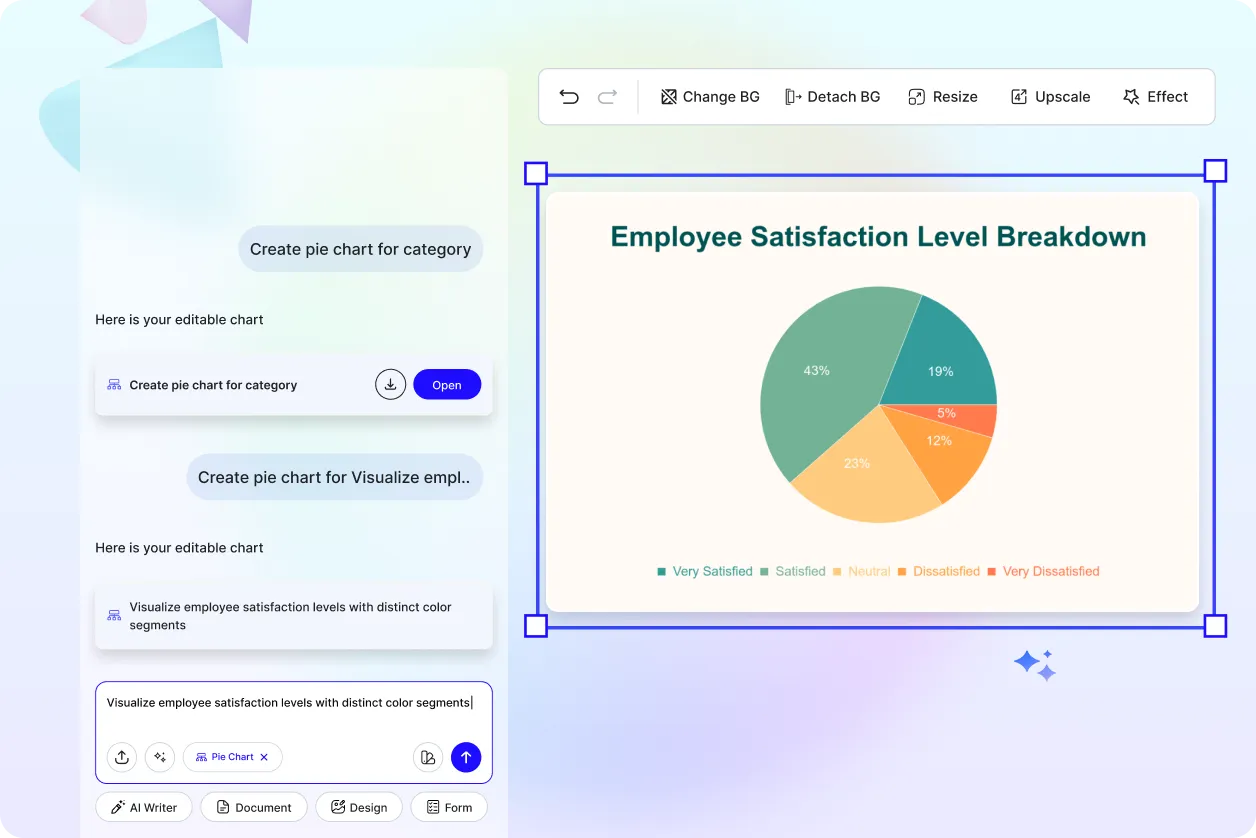Switch to Form mode
This screenshot has height=838, width=1256.
[x=449, y=807]
